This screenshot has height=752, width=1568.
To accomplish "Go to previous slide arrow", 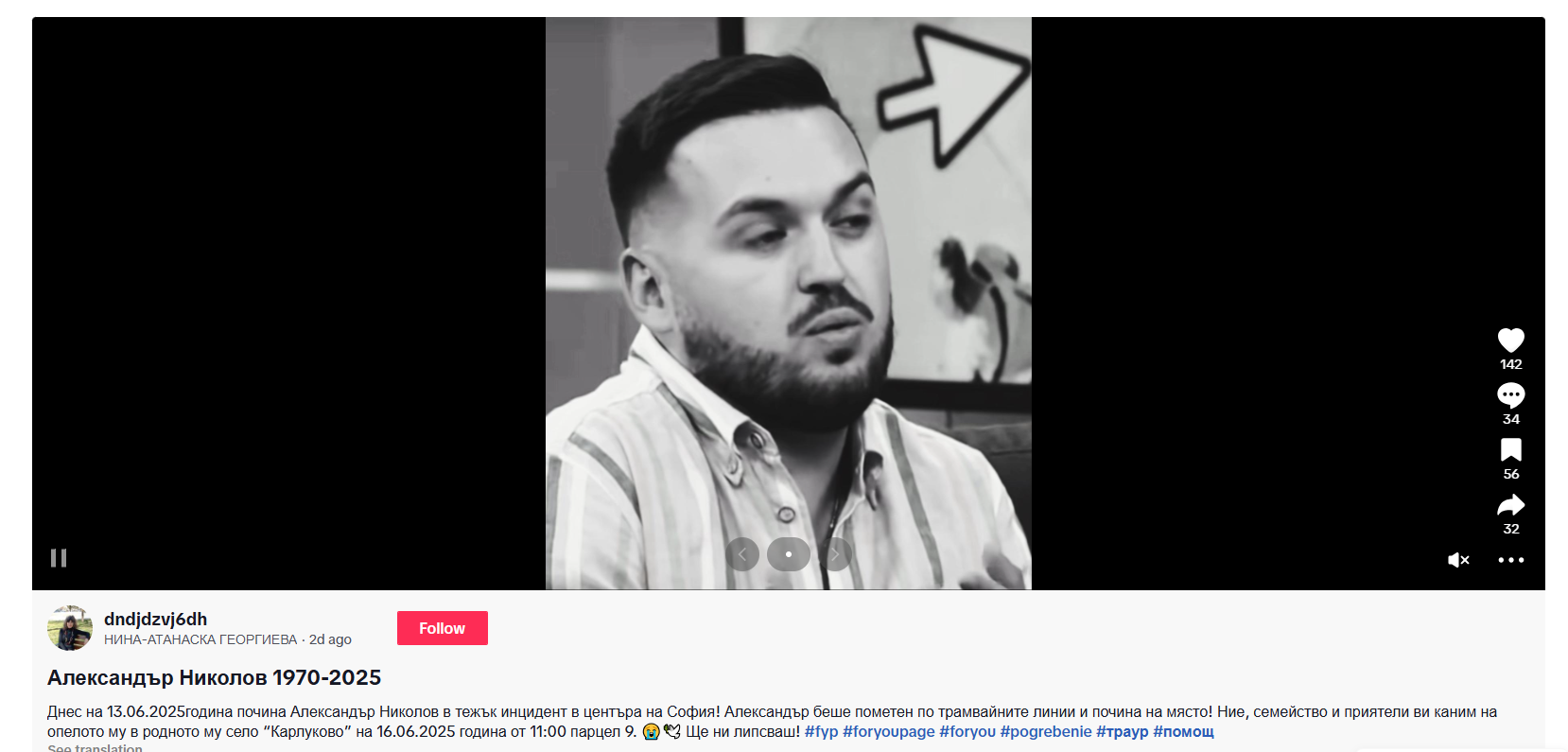I will tap(742, 554).
